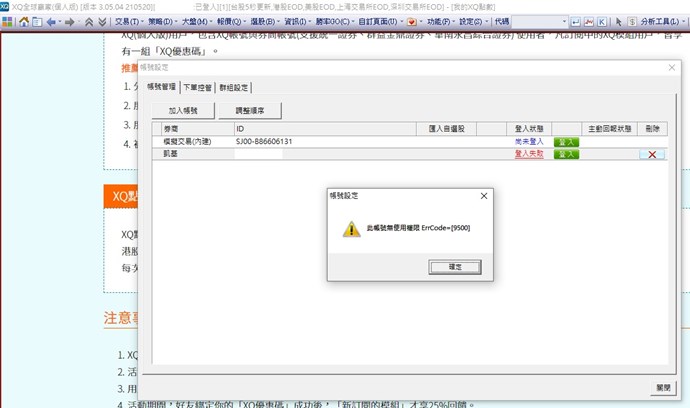The image size is (690, 408).
Task: Switch to the 群組設定 tab
Action: (x=234, y=87)
